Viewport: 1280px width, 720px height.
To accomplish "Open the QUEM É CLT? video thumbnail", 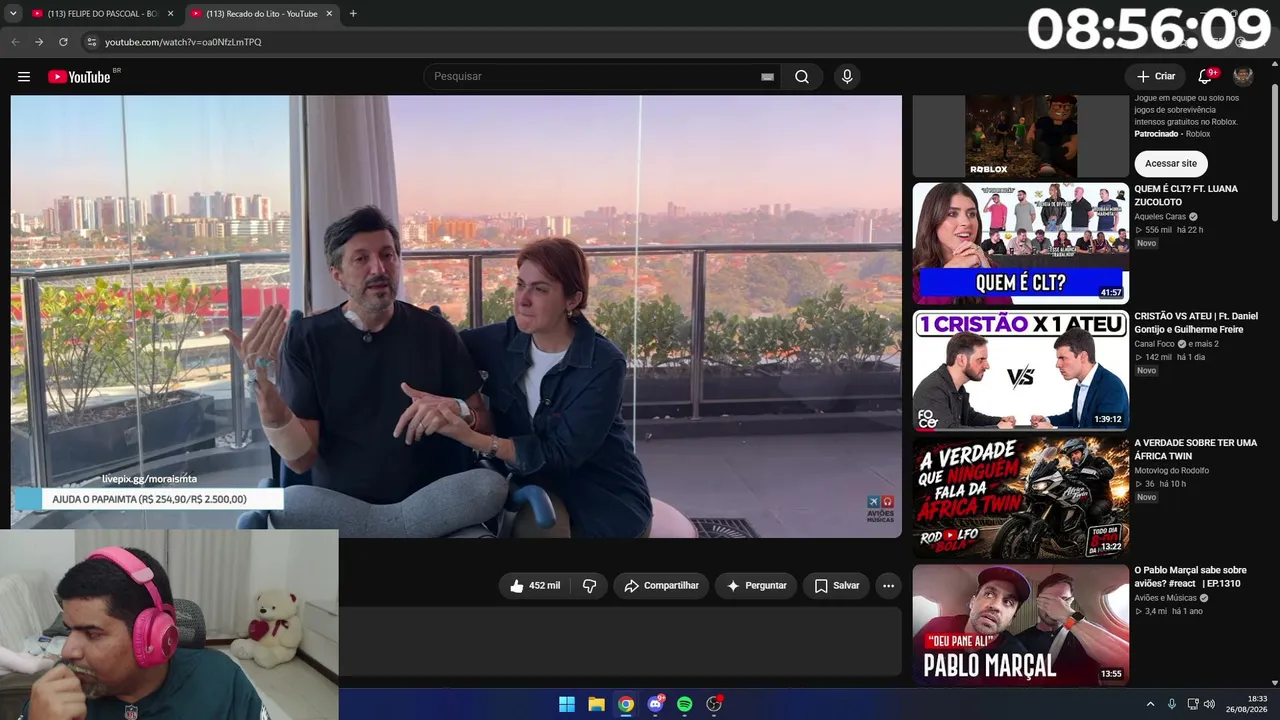I will point(1020,243).
